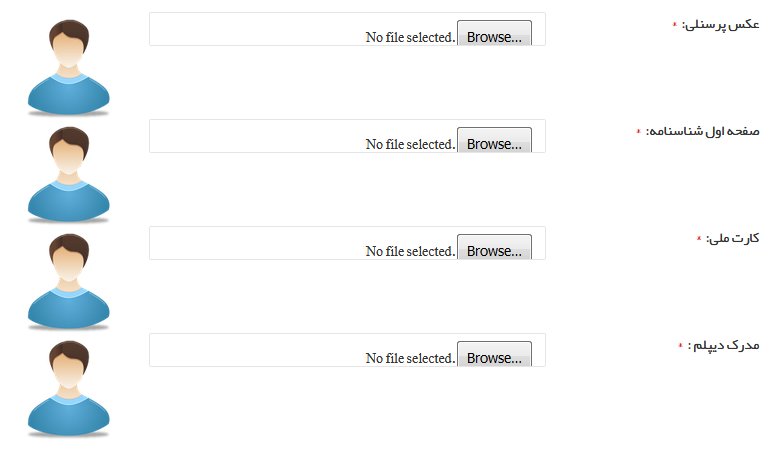Image resolution: width=773 pixels, height=457 pixels.
Task: Click the کارت ملی field label
Action: [733, 238]
